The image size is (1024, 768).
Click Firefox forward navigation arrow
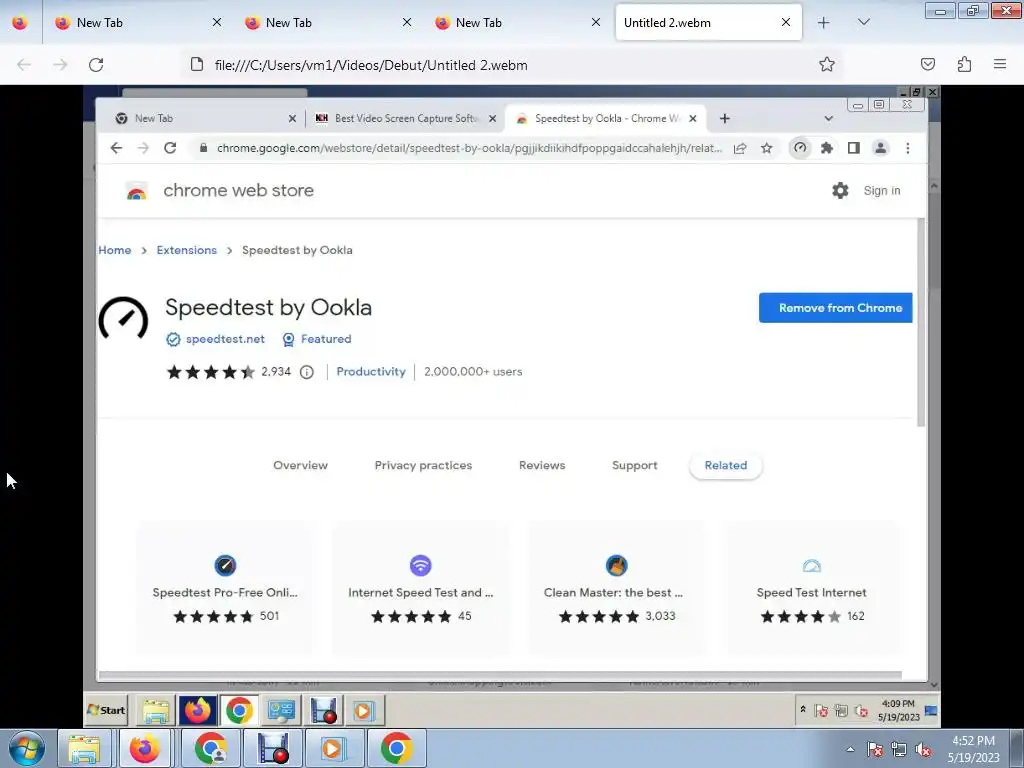[x=60, y=65]
